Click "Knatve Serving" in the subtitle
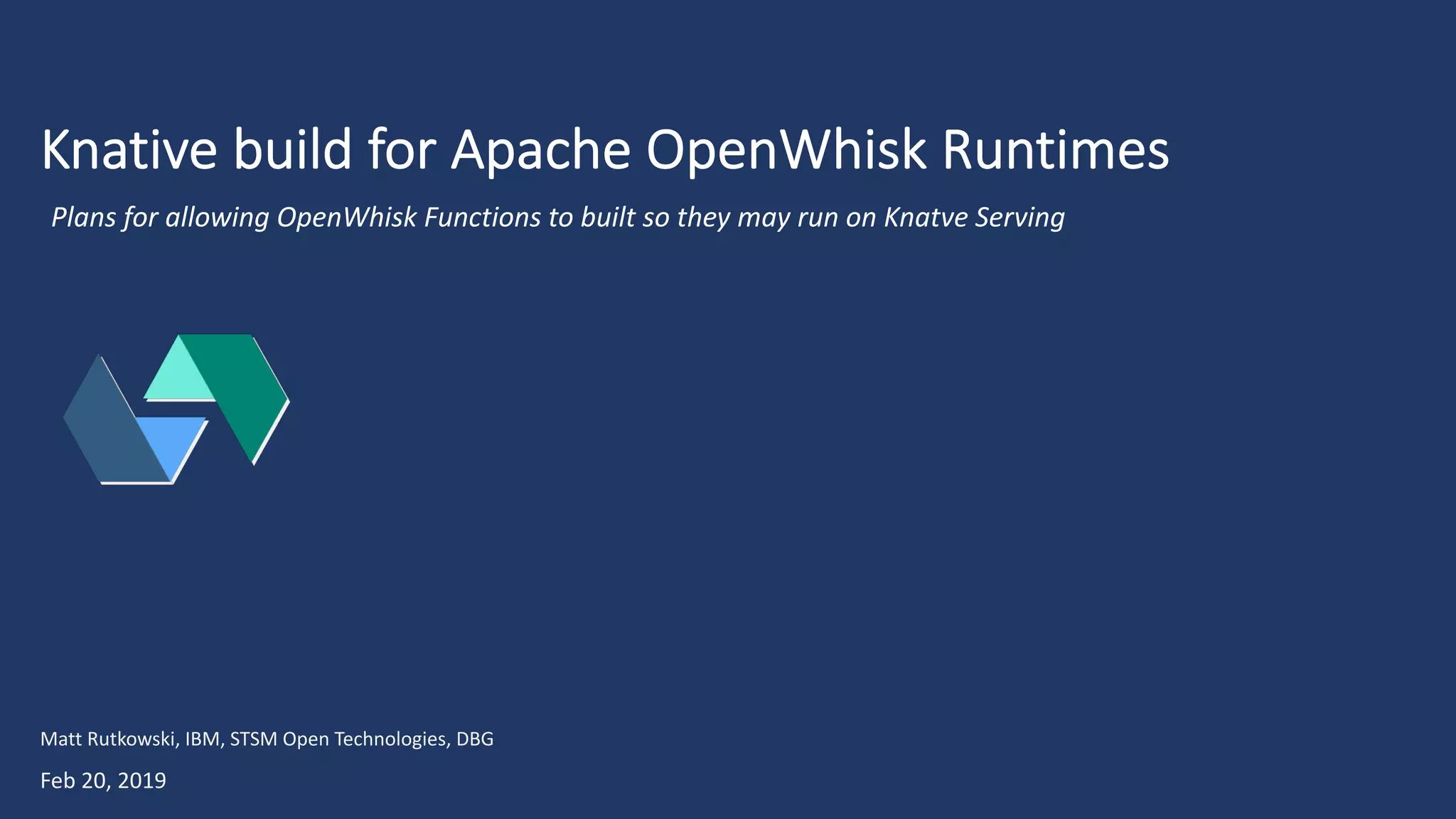This screenshot has width=1456, height=819. point(974,218)
